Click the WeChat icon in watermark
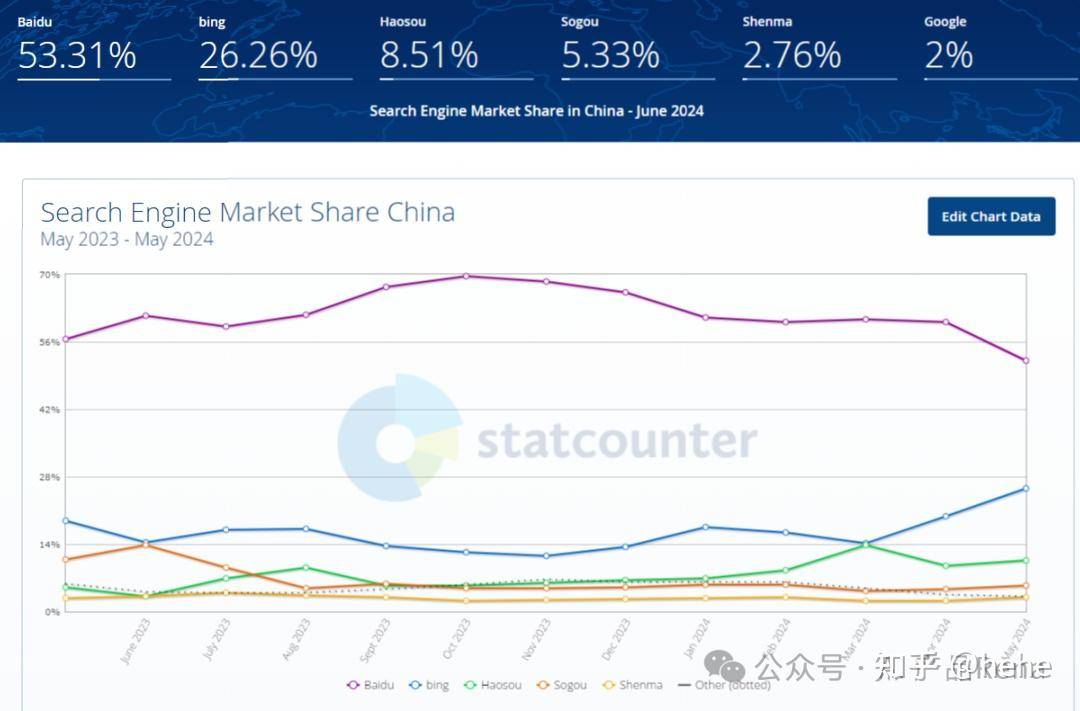Viewport: 1080px width, 711px height. pos(724,666)
